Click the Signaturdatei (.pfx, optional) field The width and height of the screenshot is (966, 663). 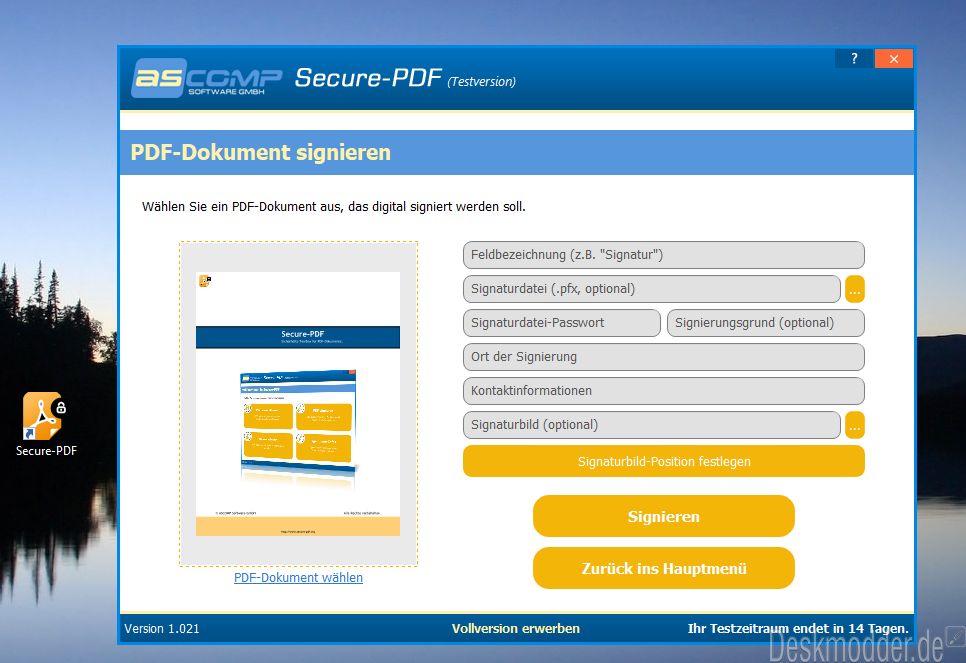(652, 289)
